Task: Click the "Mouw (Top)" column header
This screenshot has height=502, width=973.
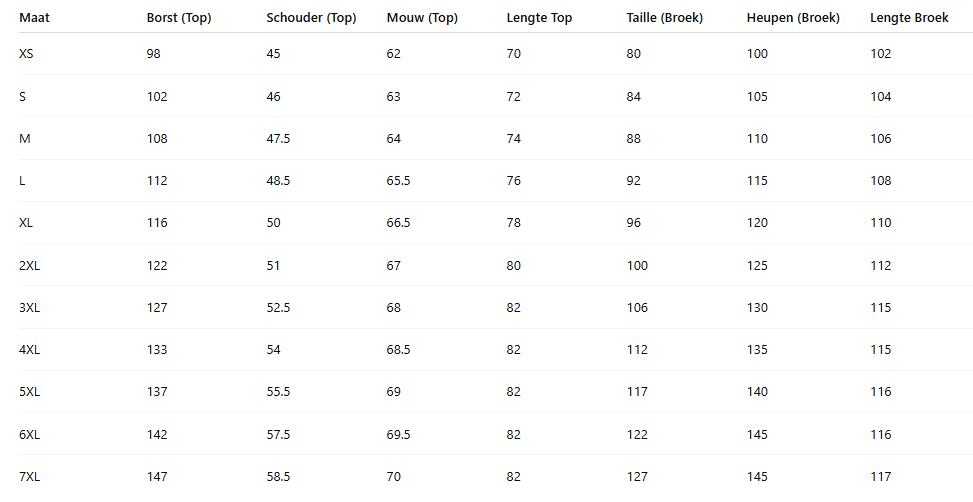Action: pyautogui.click(x=422, y=18)
